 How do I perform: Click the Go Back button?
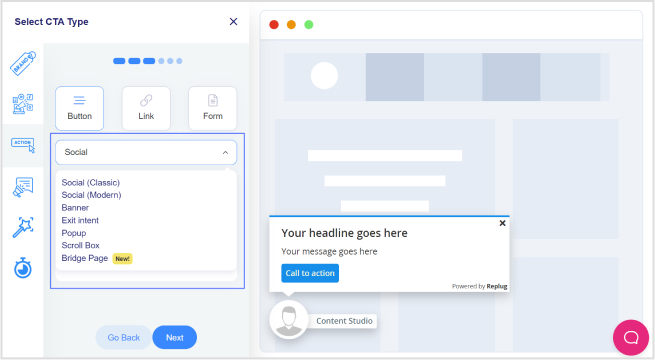tap(124, 337)
